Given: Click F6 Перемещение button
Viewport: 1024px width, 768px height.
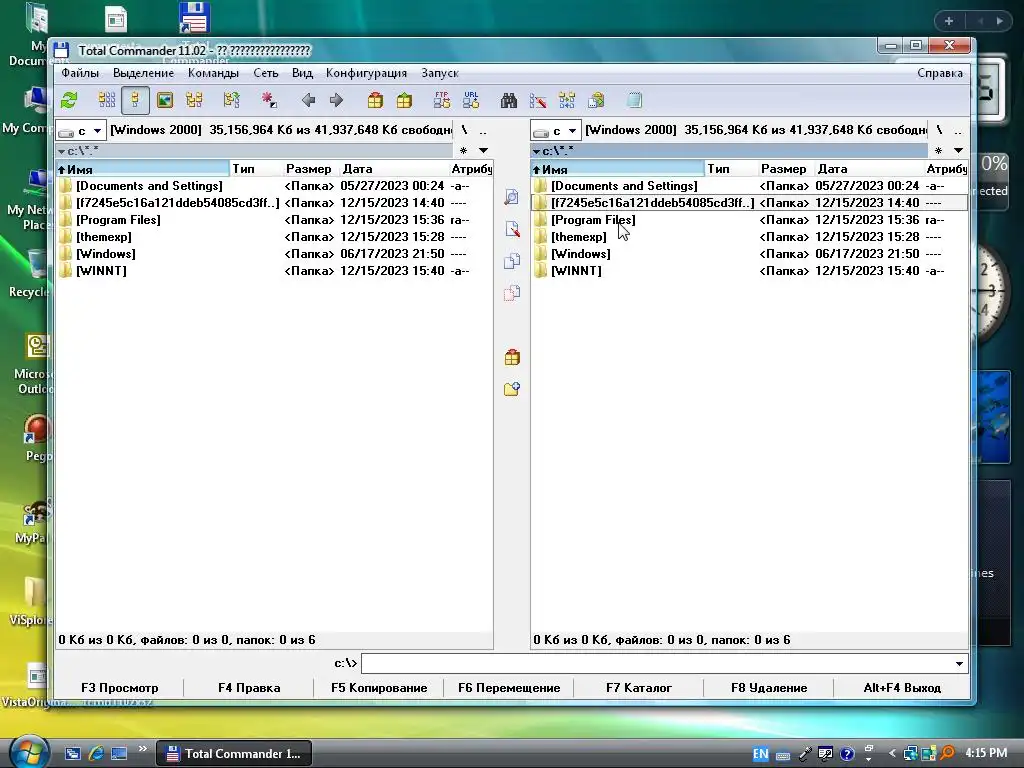Looking at the screenshot, I should 509,688.
